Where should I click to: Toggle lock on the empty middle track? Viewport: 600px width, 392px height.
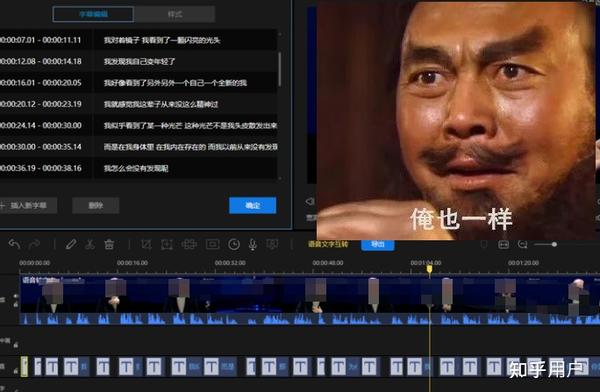[16, 345]
